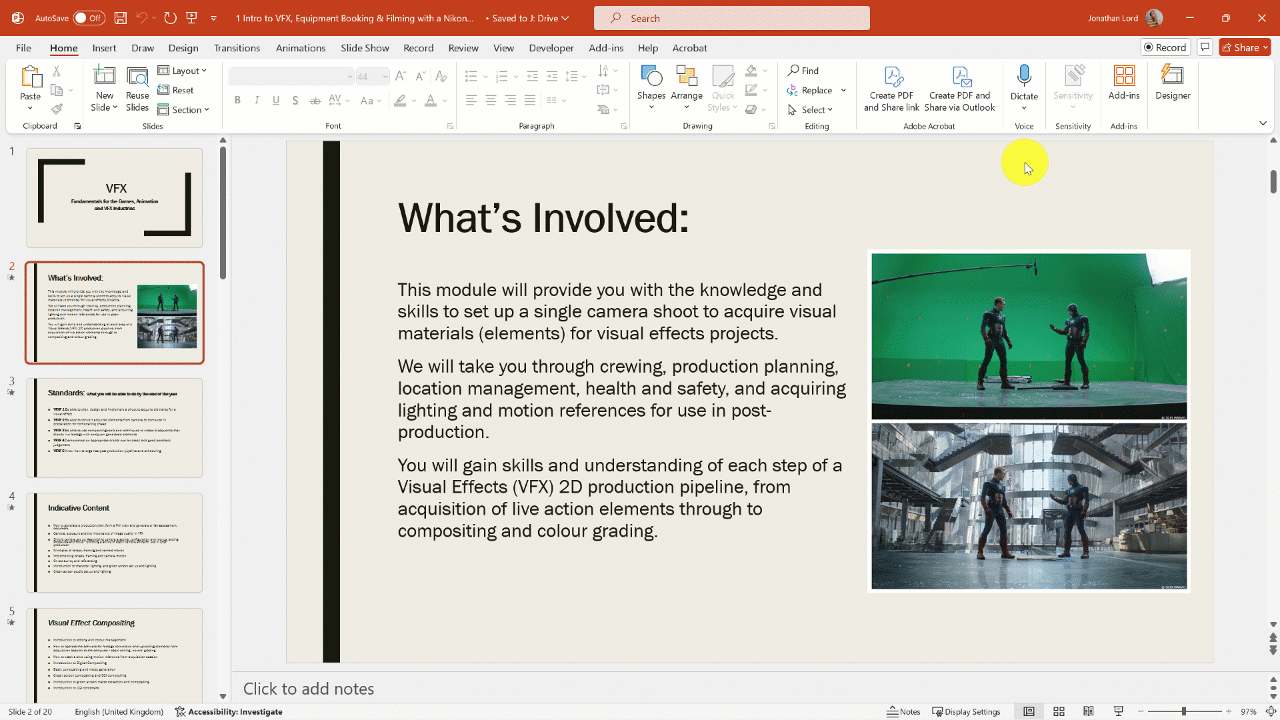Expand the Select dropdown in Editing
Viewport: 1280px width, 720px height.
coord(812,110)
